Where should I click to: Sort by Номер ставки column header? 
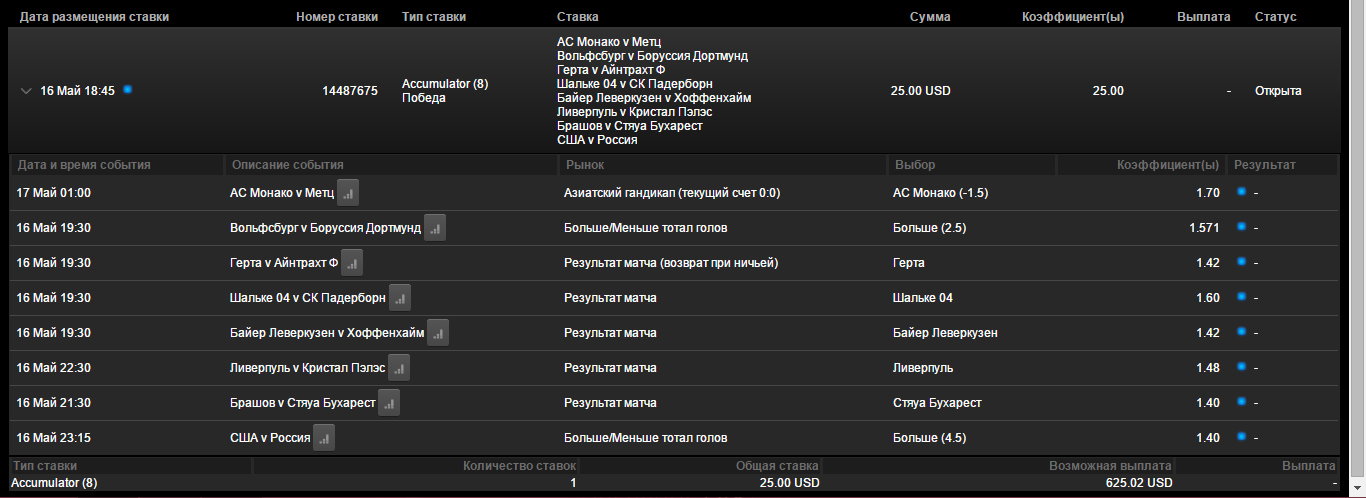(x=337, y=17)
